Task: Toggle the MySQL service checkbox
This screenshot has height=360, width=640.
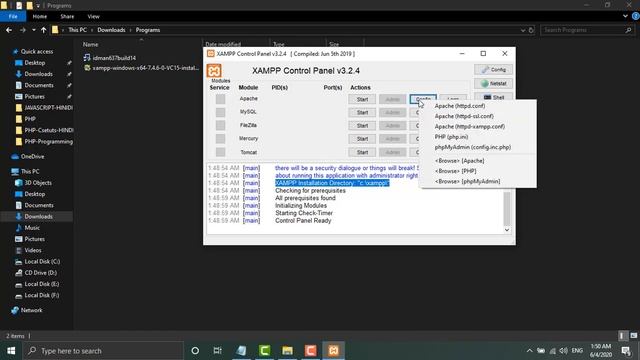Action: click(220, 112)
